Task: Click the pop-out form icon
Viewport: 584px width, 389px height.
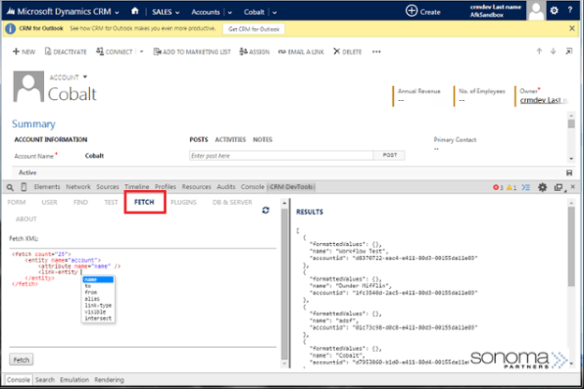Action: coord(569,51)
